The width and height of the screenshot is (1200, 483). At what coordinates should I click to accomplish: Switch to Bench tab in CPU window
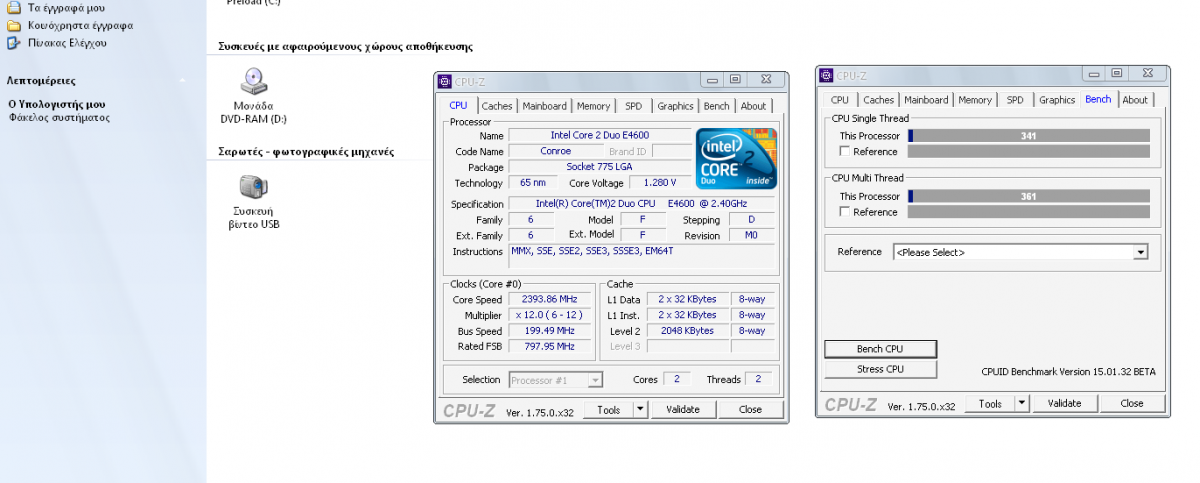[x=716, y=106]
